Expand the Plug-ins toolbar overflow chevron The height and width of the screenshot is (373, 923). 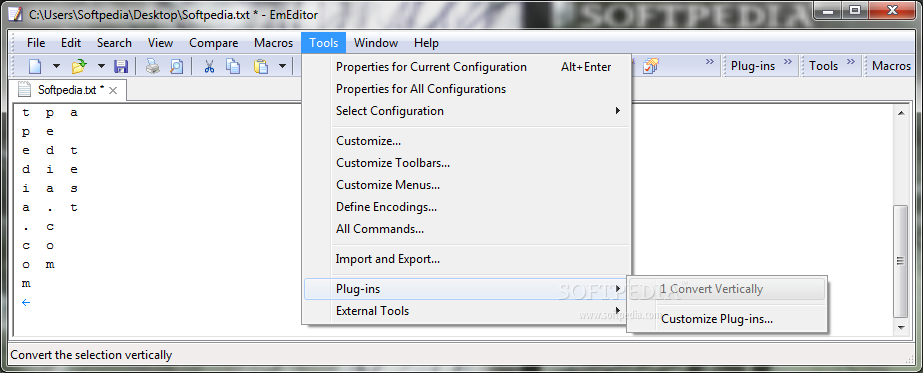[788, 62]
